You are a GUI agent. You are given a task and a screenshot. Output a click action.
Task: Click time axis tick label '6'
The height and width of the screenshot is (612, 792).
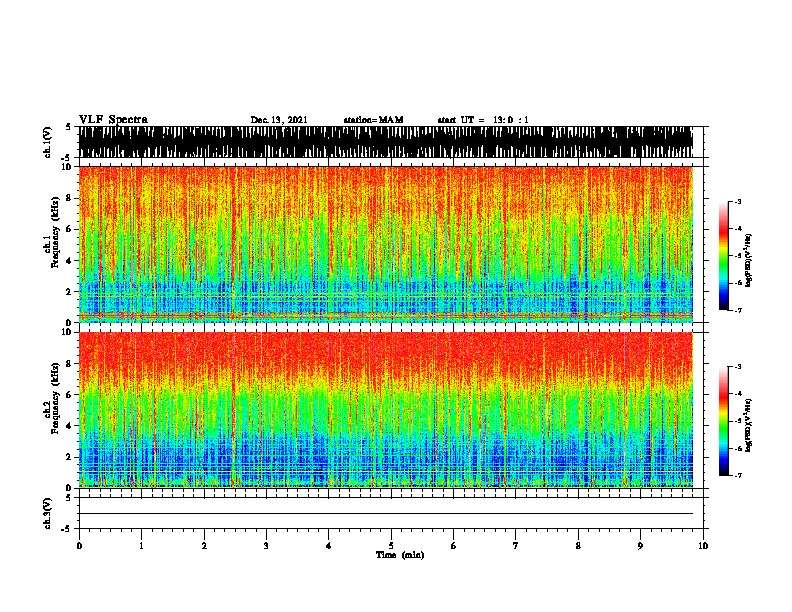tap(453, 546)
